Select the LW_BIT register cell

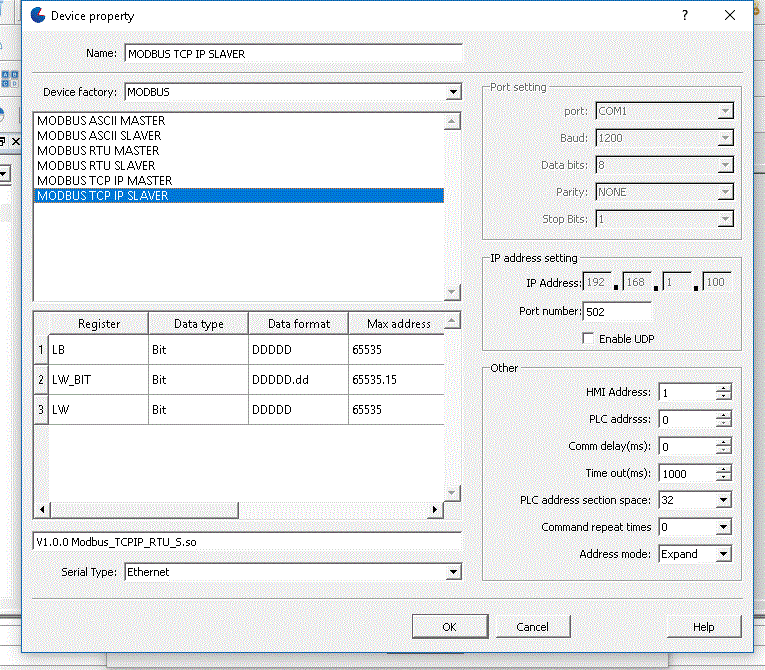point(99,380)
